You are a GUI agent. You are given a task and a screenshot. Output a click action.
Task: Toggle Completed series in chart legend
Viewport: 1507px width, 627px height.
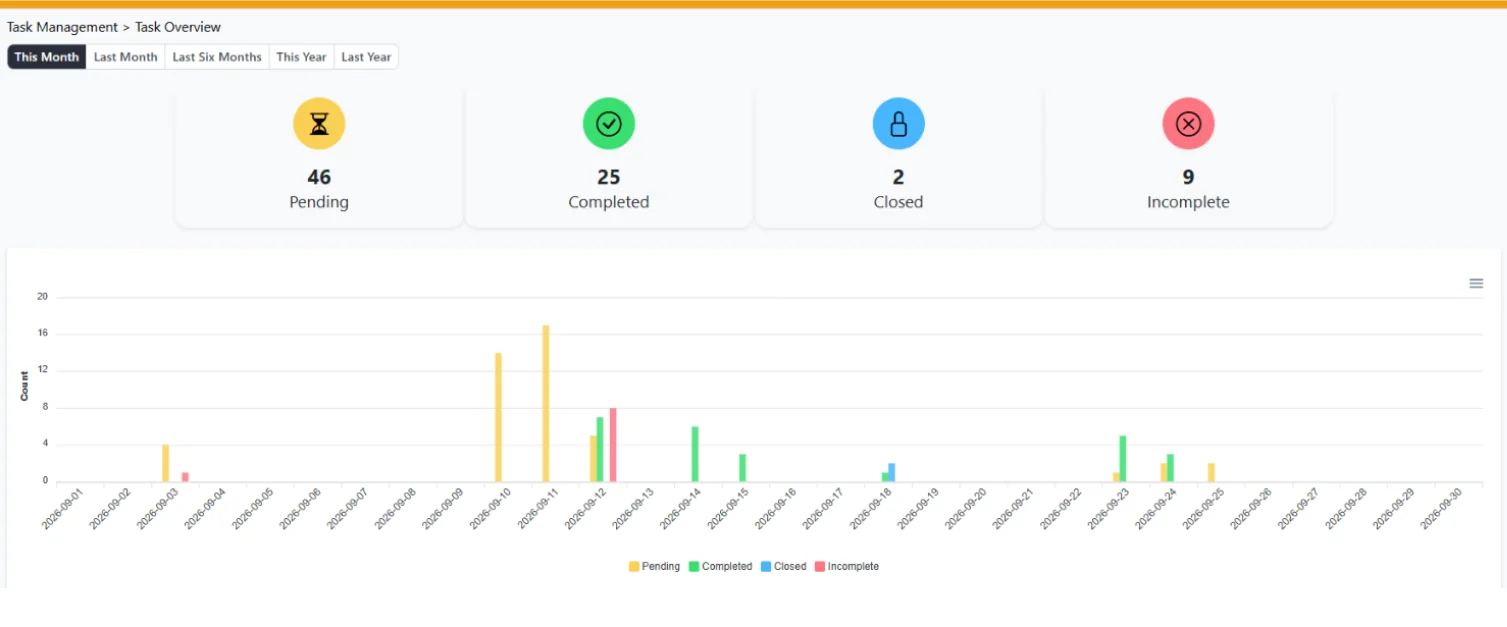[x=720, y=566]
